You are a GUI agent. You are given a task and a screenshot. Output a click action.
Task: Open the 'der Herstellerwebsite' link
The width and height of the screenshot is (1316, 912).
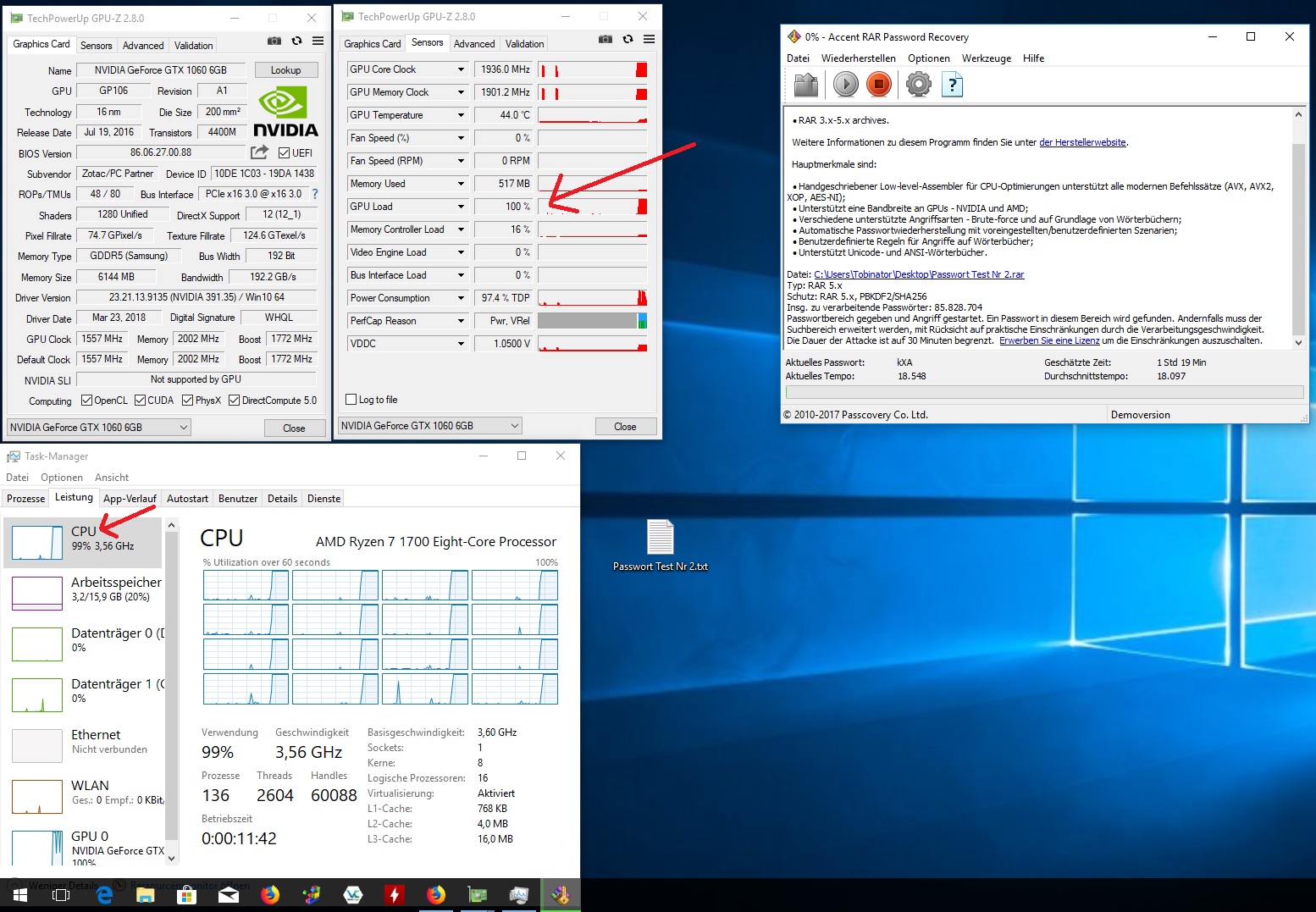tap(1083, 142)
